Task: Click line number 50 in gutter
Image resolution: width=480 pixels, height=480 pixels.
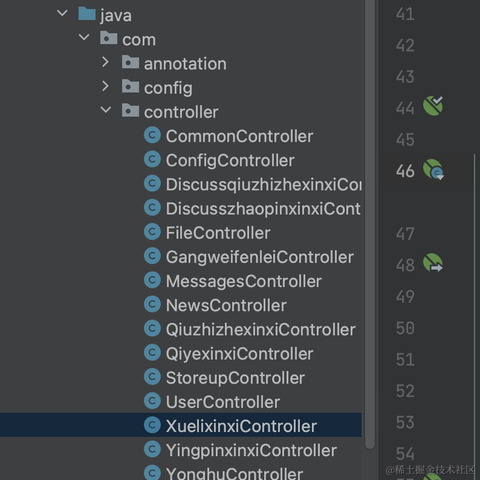Action: coord(405,328)
